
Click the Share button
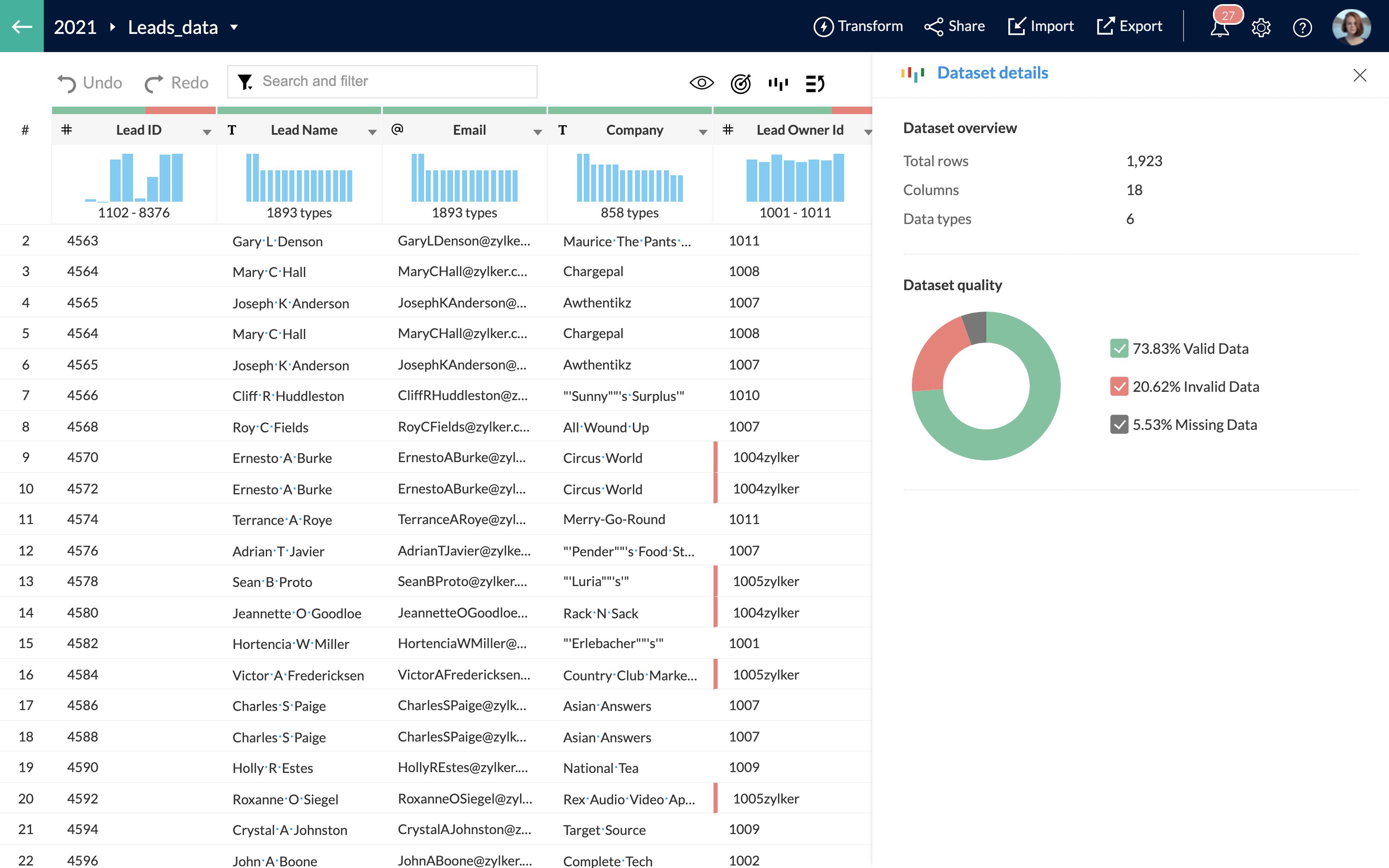[955, 26]
